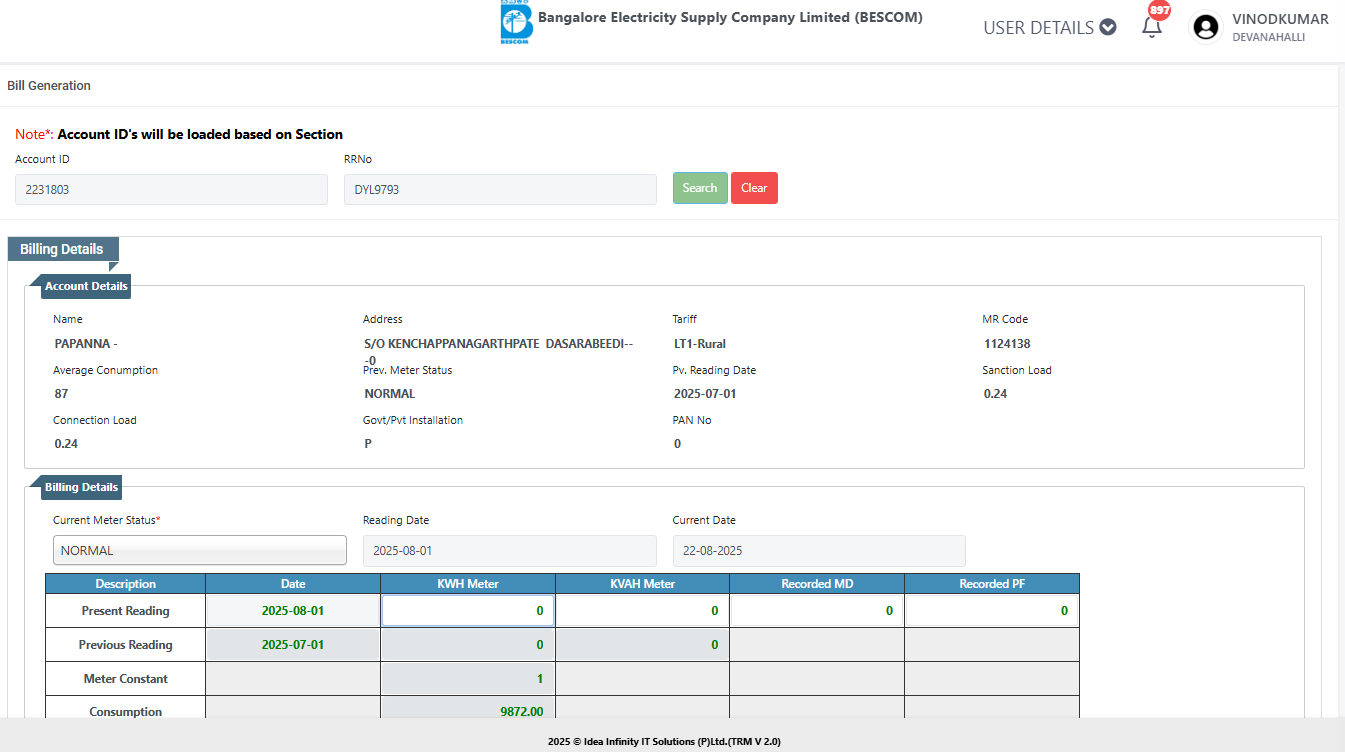Viewport: 1345px width, 752px height.
Task: Click the red notification count badge
Action: click(1159, 10)
